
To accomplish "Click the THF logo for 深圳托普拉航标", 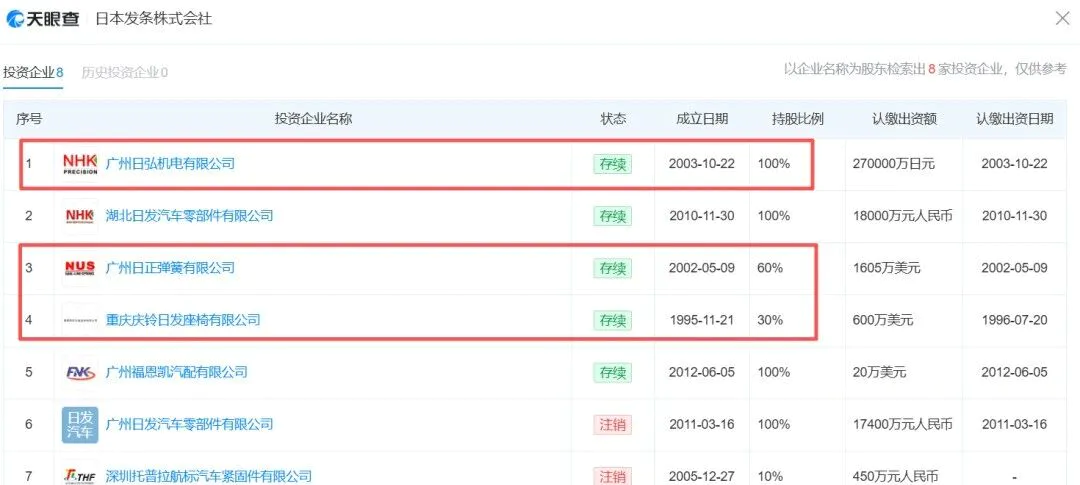I will [80, 476].
